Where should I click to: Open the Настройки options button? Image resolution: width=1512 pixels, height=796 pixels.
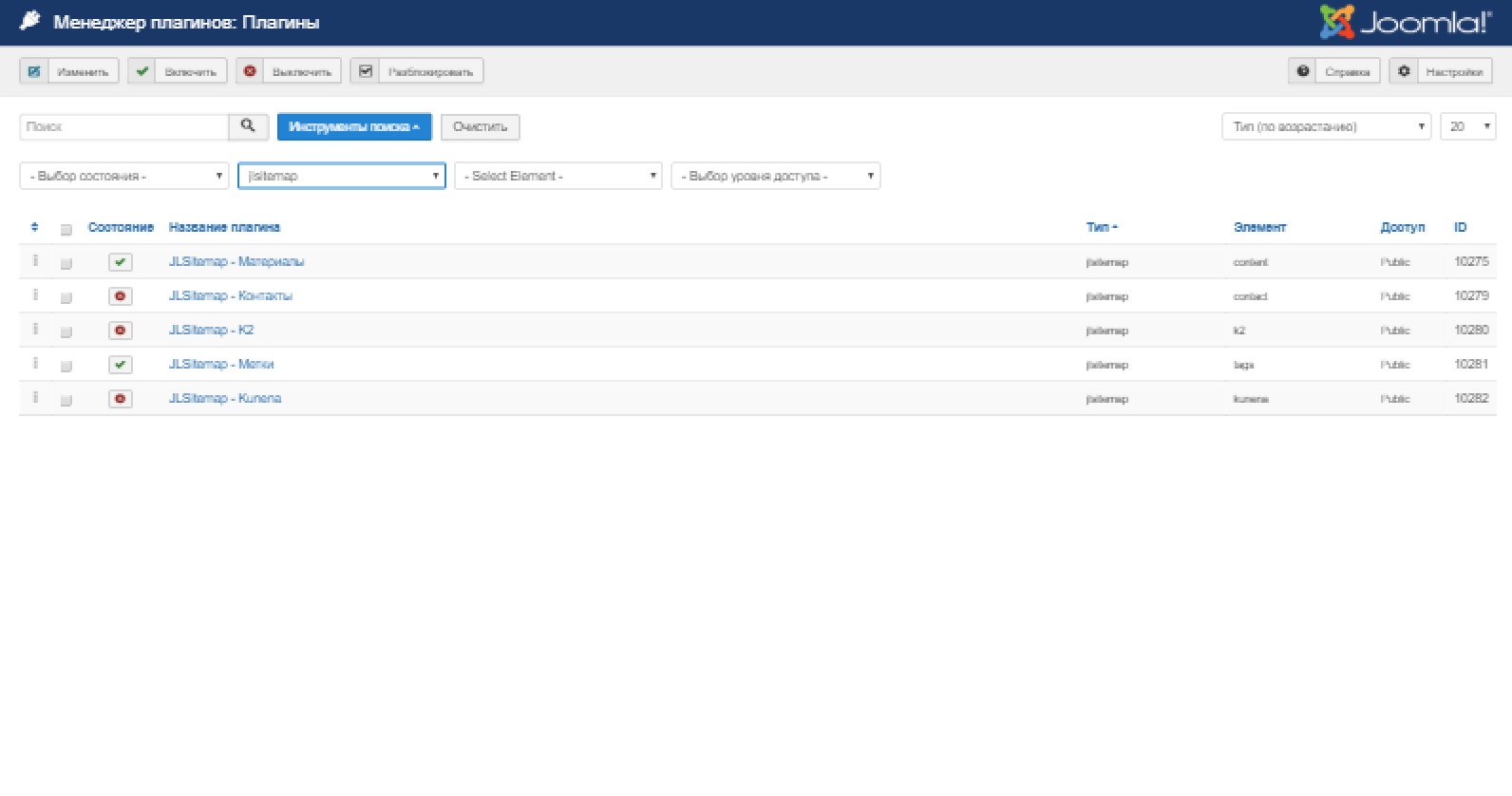pos(1441,71)
